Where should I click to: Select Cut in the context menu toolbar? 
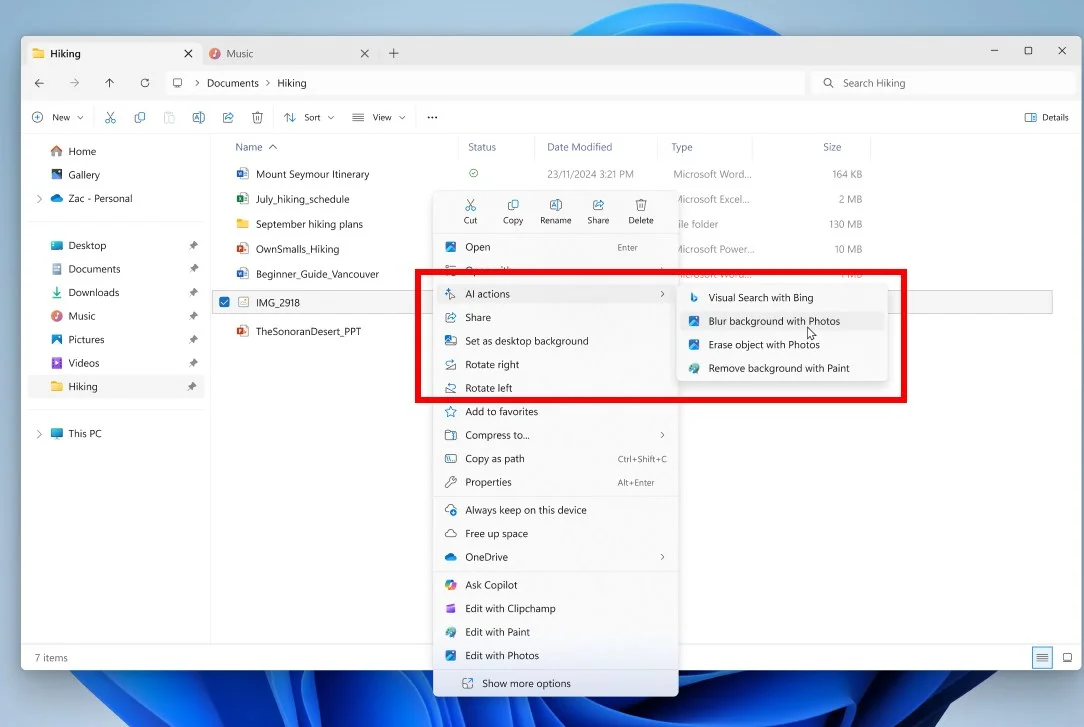tap(470, 211)
